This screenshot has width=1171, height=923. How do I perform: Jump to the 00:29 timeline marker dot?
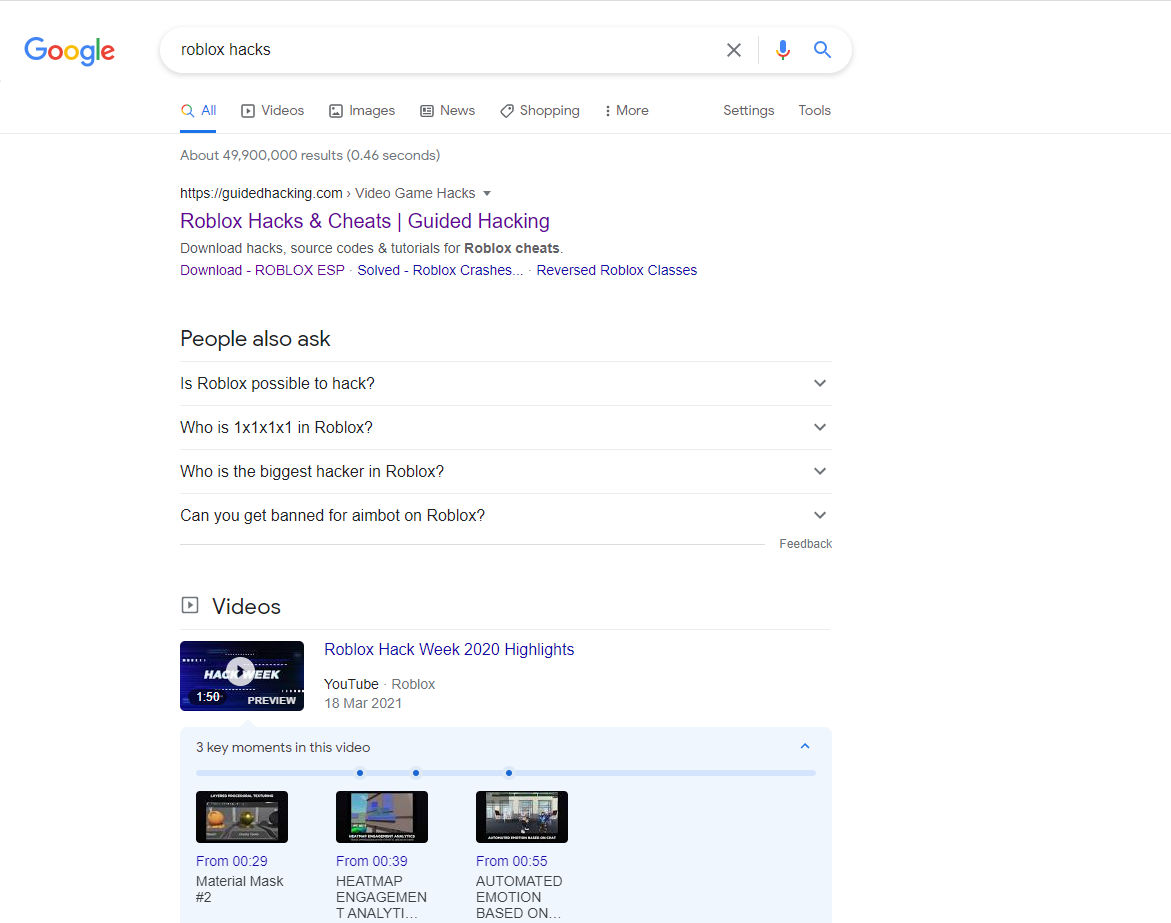[360, 773]
